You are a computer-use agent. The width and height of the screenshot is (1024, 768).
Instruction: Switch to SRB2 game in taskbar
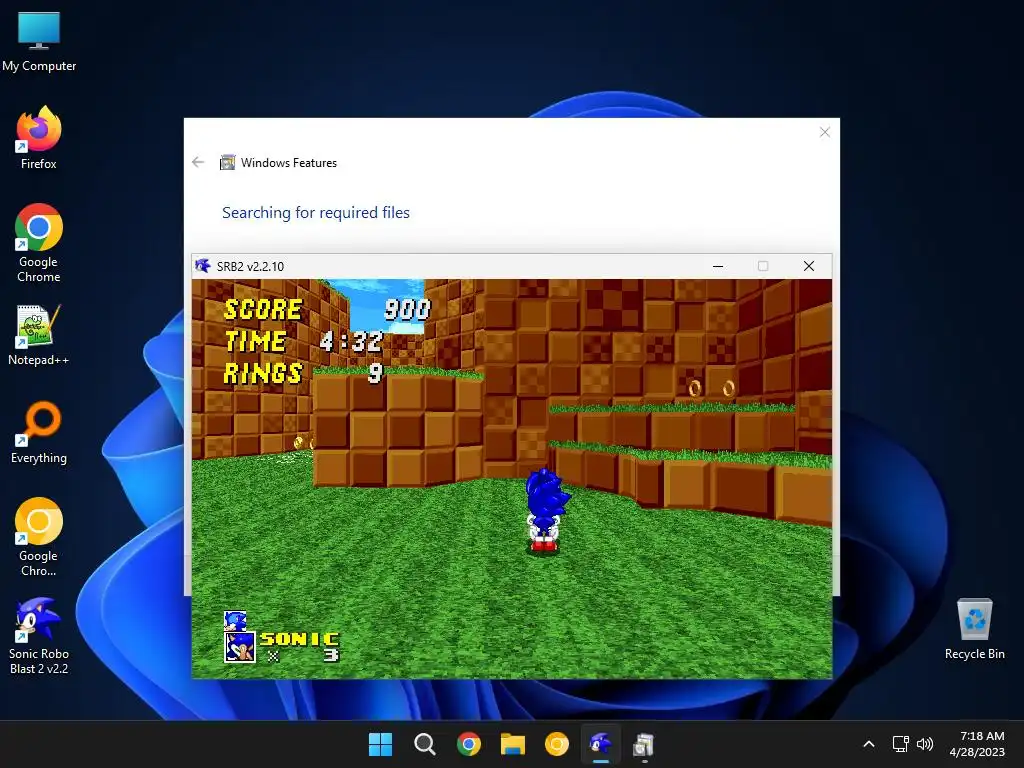click(x=601, y=744)
